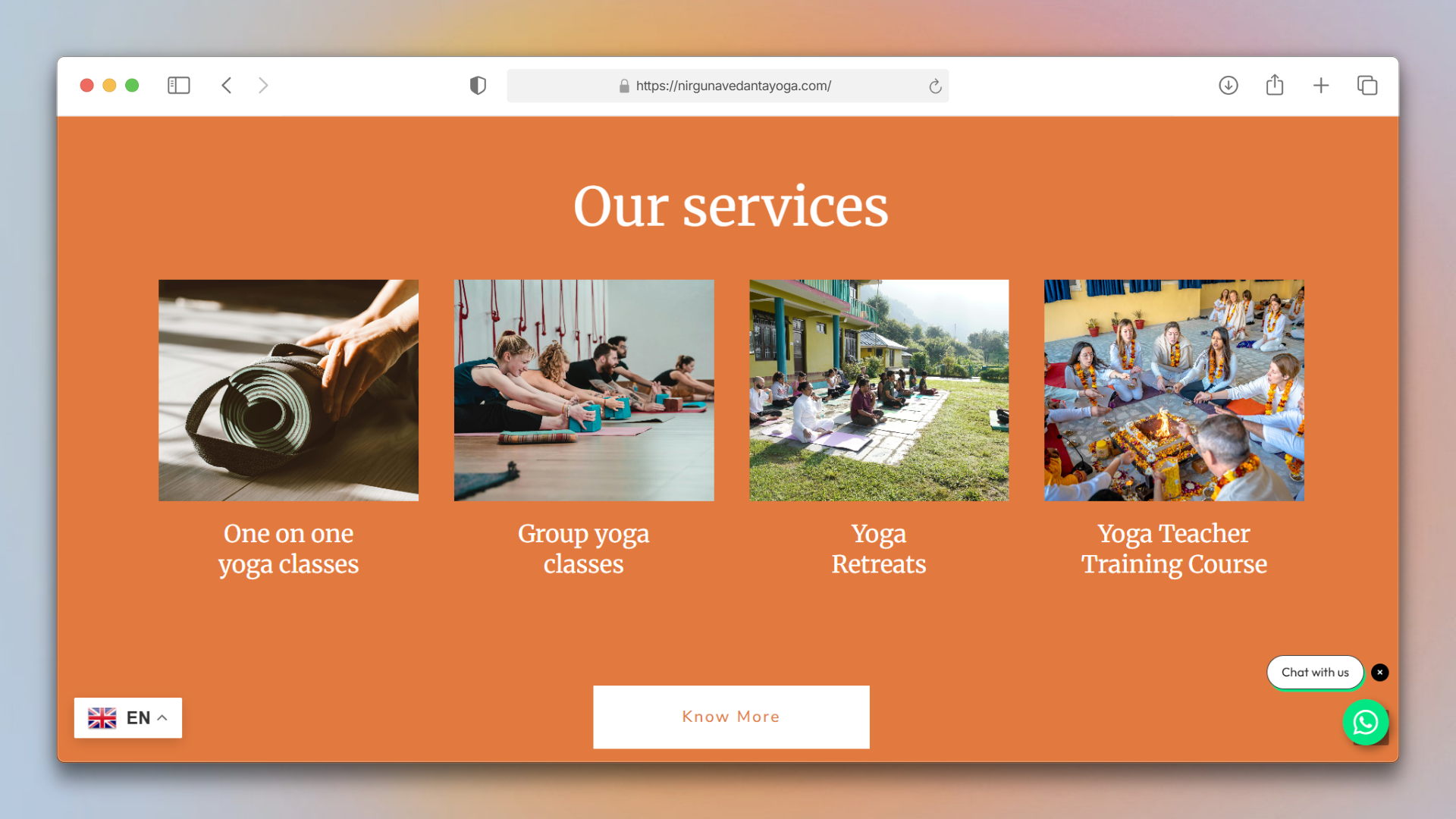
Task: Open the WhatsApp chat bubble
Action: point(1366,723)
